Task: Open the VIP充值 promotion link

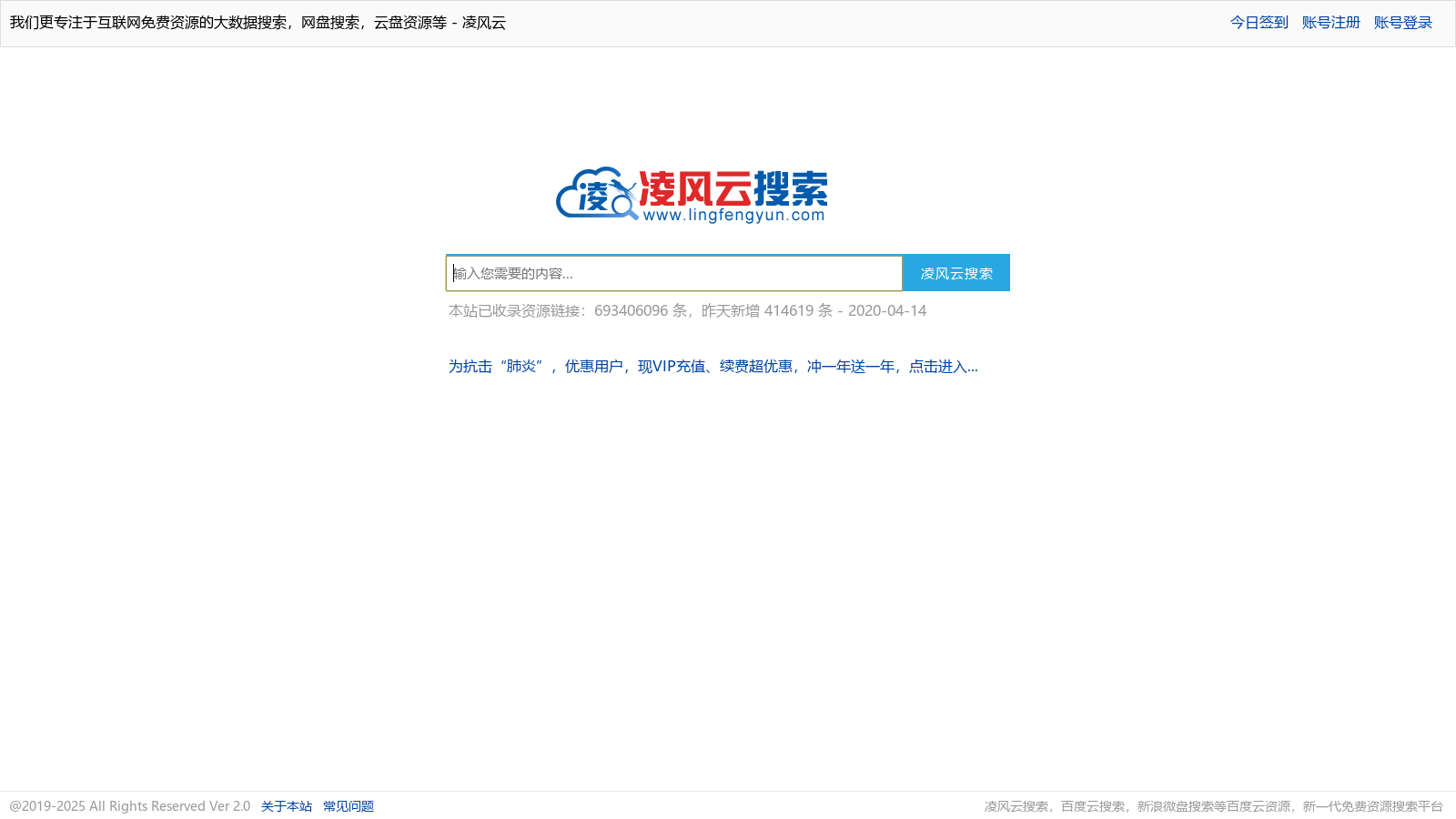Action: click(x=713, y=367)
